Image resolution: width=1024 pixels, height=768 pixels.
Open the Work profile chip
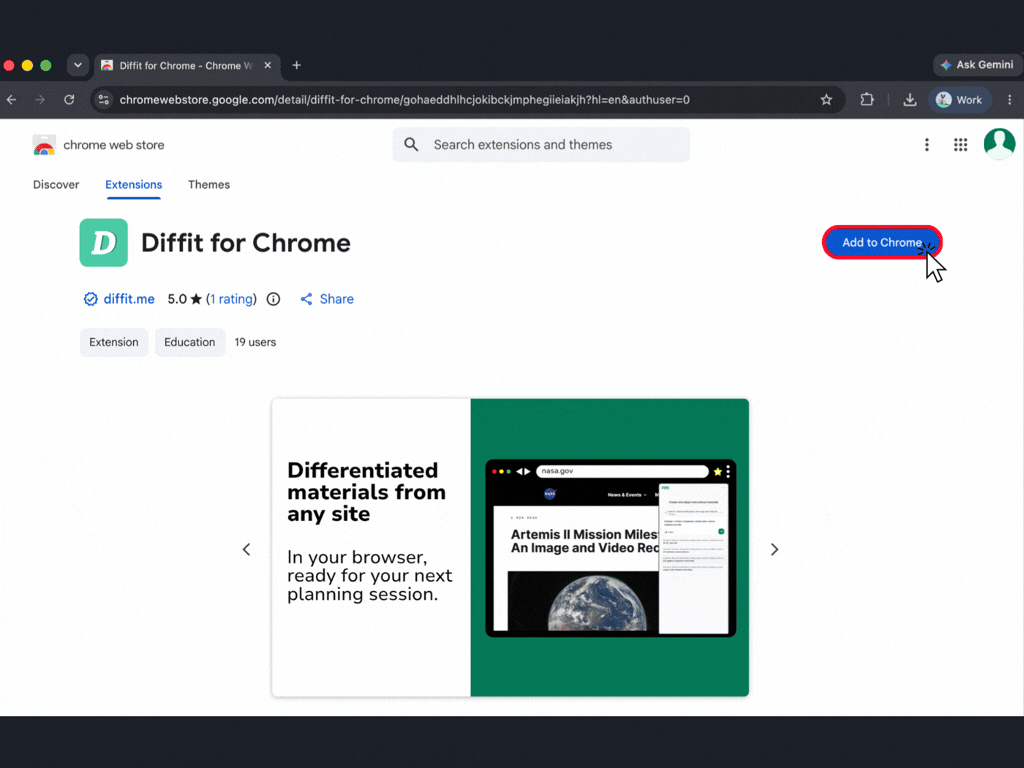959,100
